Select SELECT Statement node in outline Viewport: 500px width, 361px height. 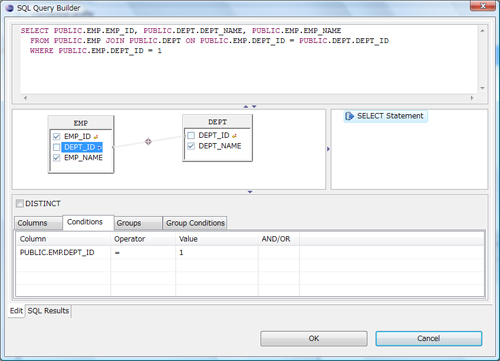(386, 116)
